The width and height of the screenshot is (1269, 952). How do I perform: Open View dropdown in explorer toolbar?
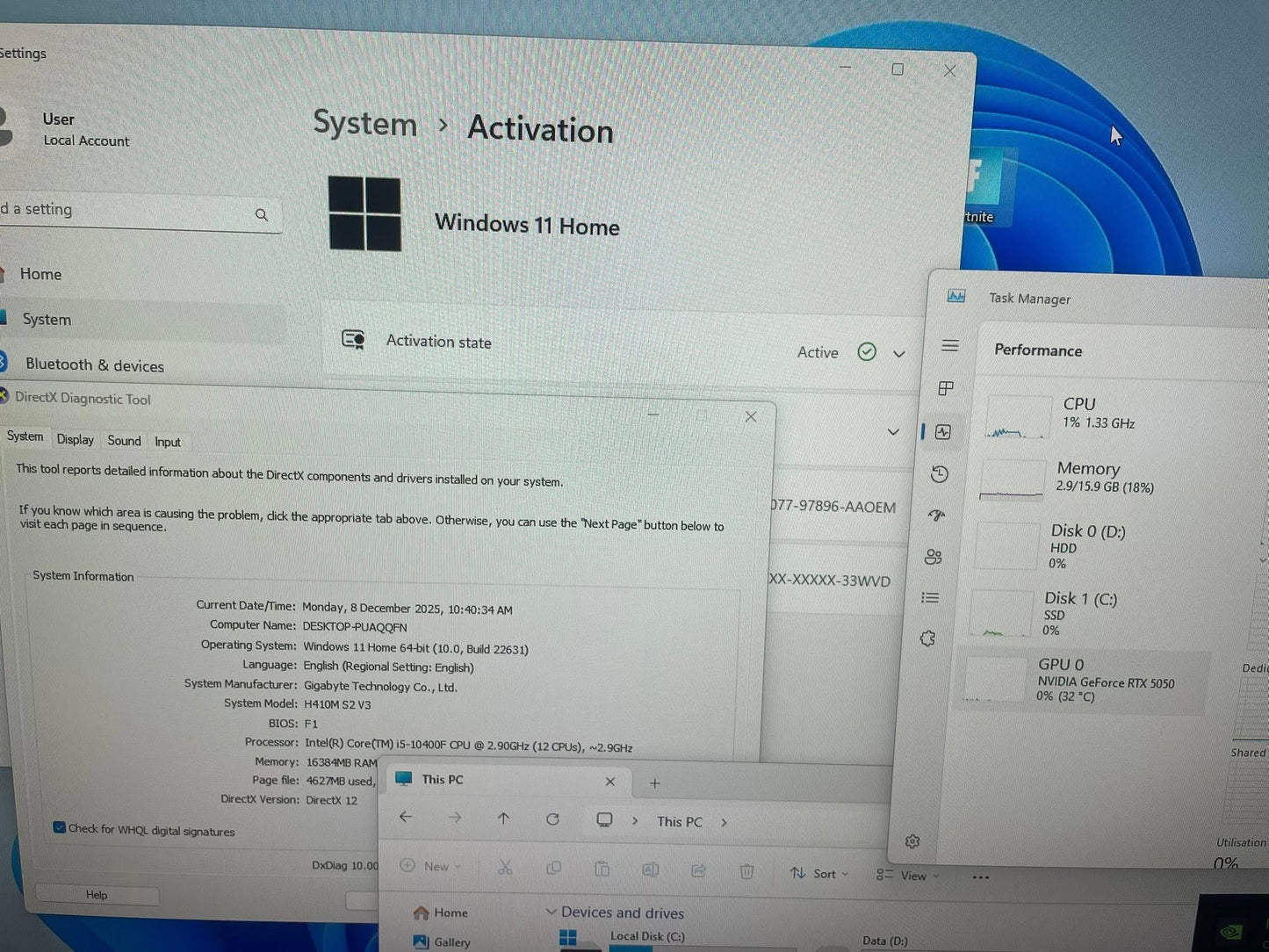(x=908, y=876)
